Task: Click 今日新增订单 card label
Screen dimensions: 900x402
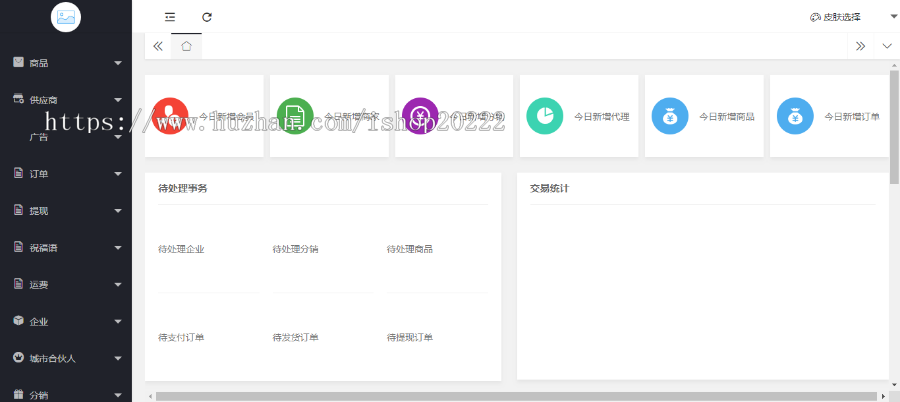Action: coord(852,117)
